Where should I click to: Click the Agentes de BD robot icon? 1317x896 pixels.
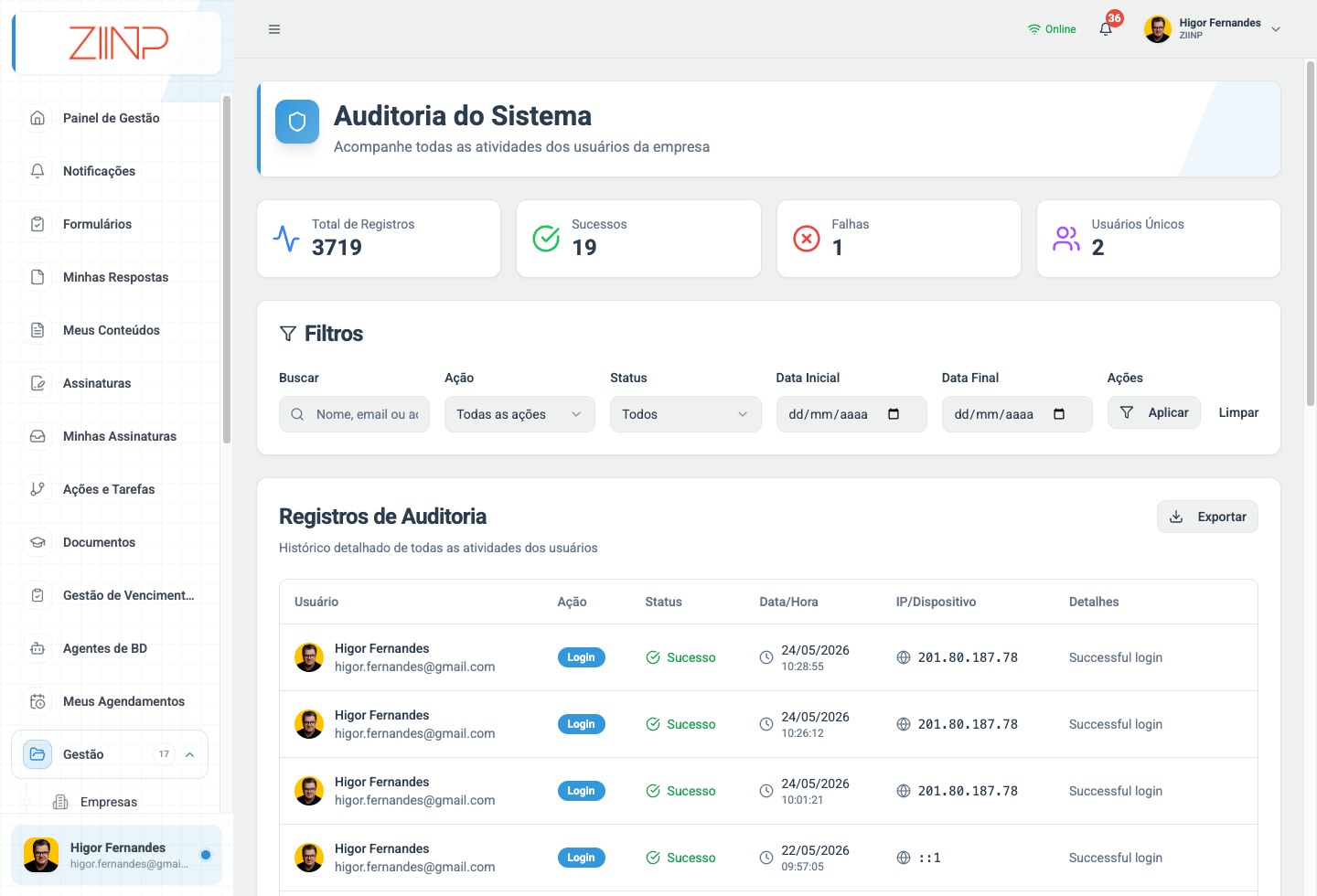pyautogui.click(x=37, y=648)
